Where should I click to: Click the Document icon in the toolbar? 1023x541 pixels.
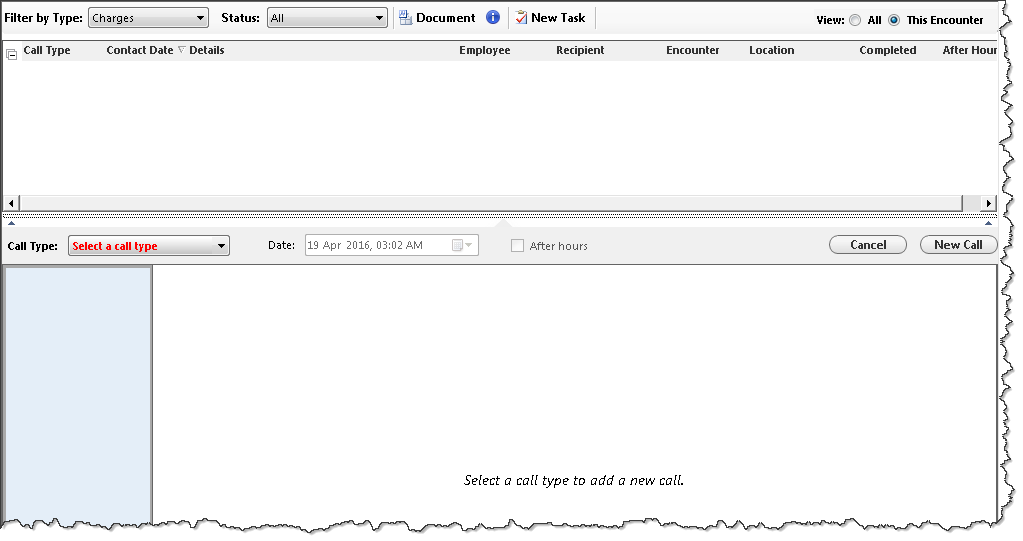[x=405, y=18]
